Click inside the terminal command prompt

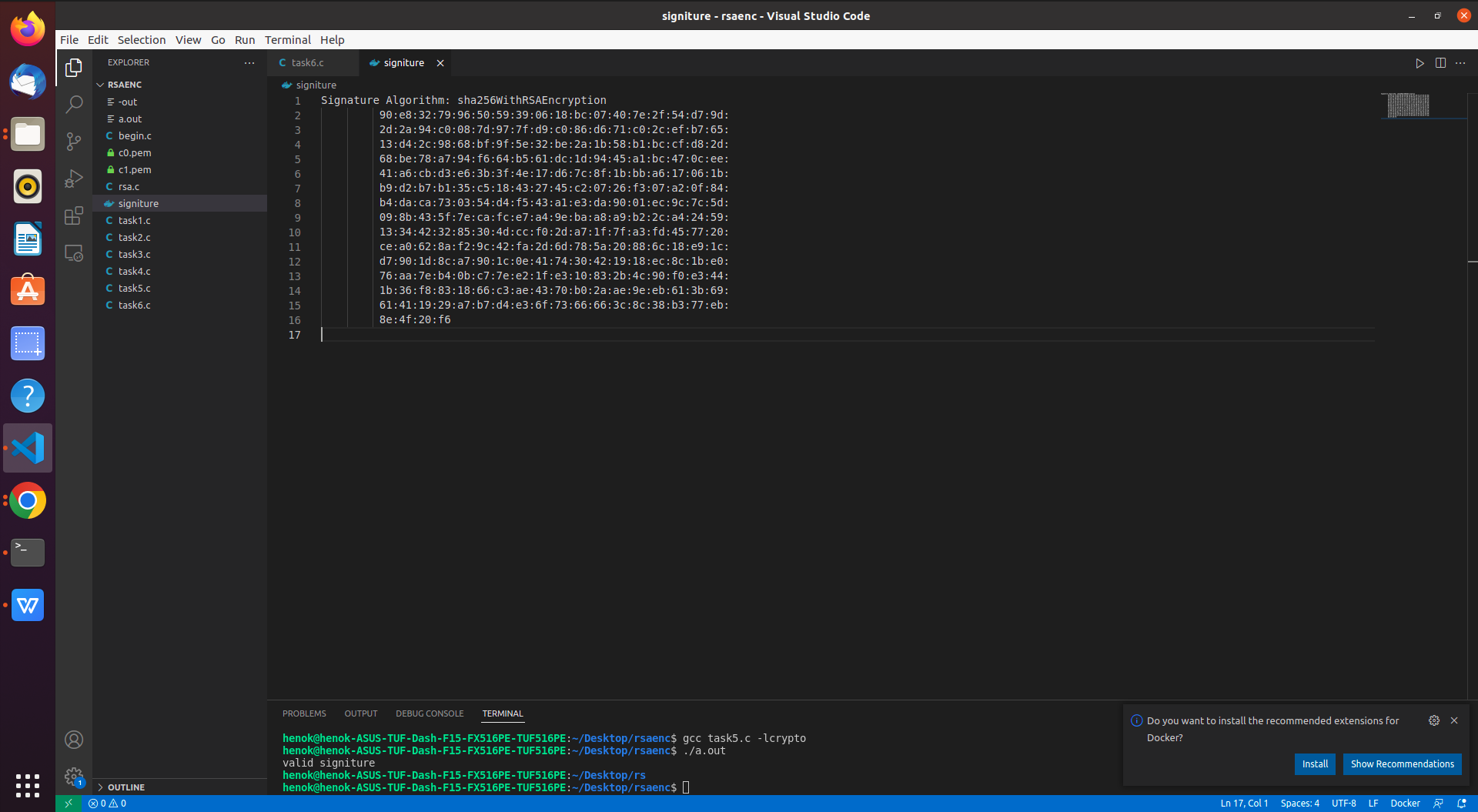(x=685, y=787)
